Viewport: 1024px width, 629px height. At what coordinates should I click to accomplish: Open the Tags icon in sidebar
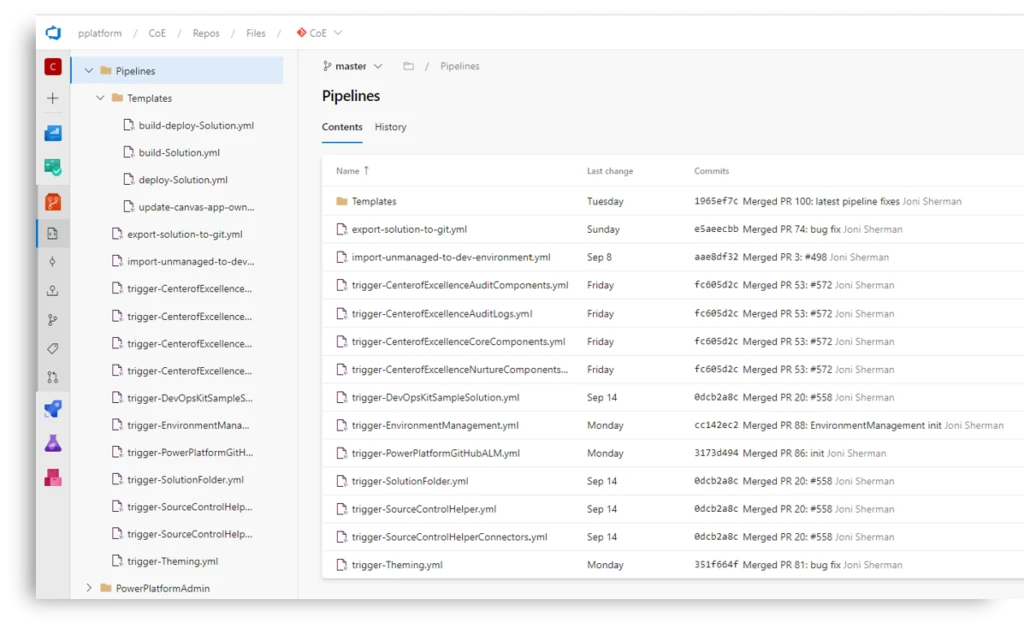click(x=52, y=347)
